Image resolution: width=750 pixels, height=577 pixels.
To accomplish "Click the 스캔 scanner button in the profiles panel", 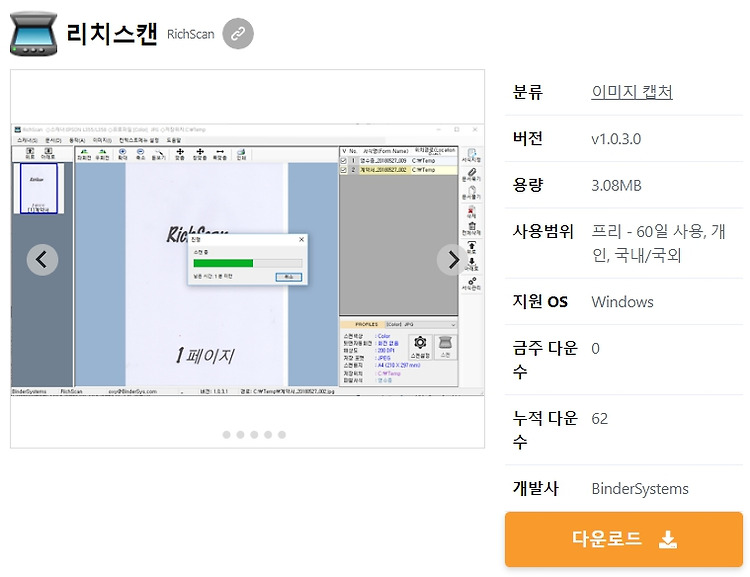I will click(445, 347).
